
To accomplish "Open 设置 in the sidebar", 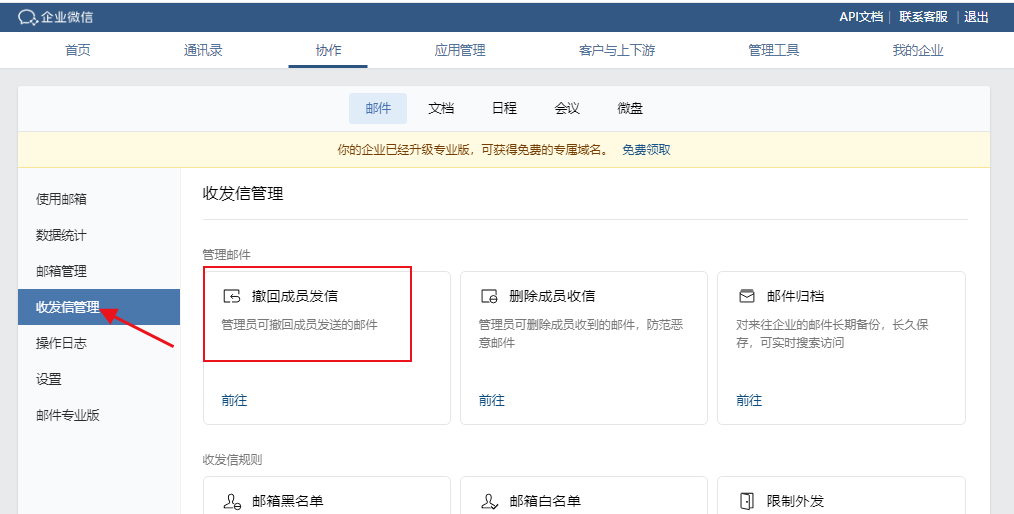I will 49,380.
